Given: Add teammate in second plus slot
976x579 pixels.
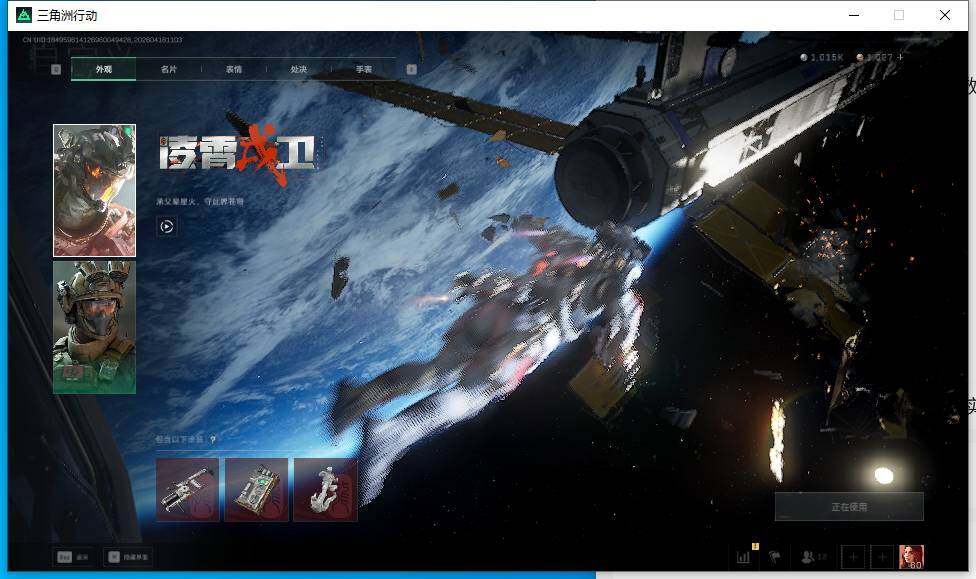Looking at the screenshot, I should 882,557.
